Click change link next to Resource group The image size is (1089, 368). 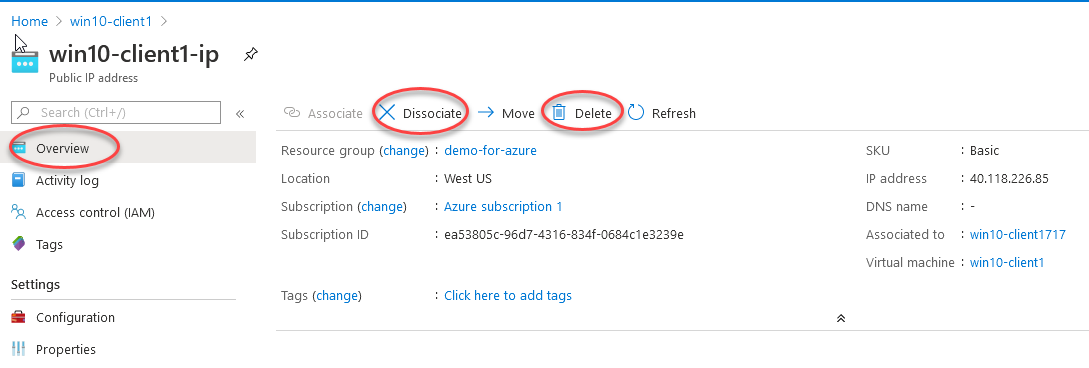pos(404,150)
